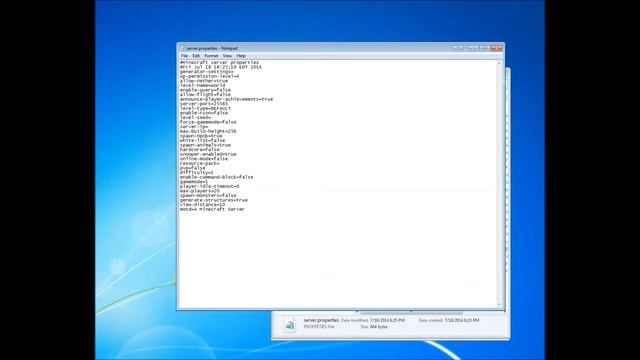Click the 'allow-flight=false' line
This screenshot has height=360, width=640.
point(205,94)
